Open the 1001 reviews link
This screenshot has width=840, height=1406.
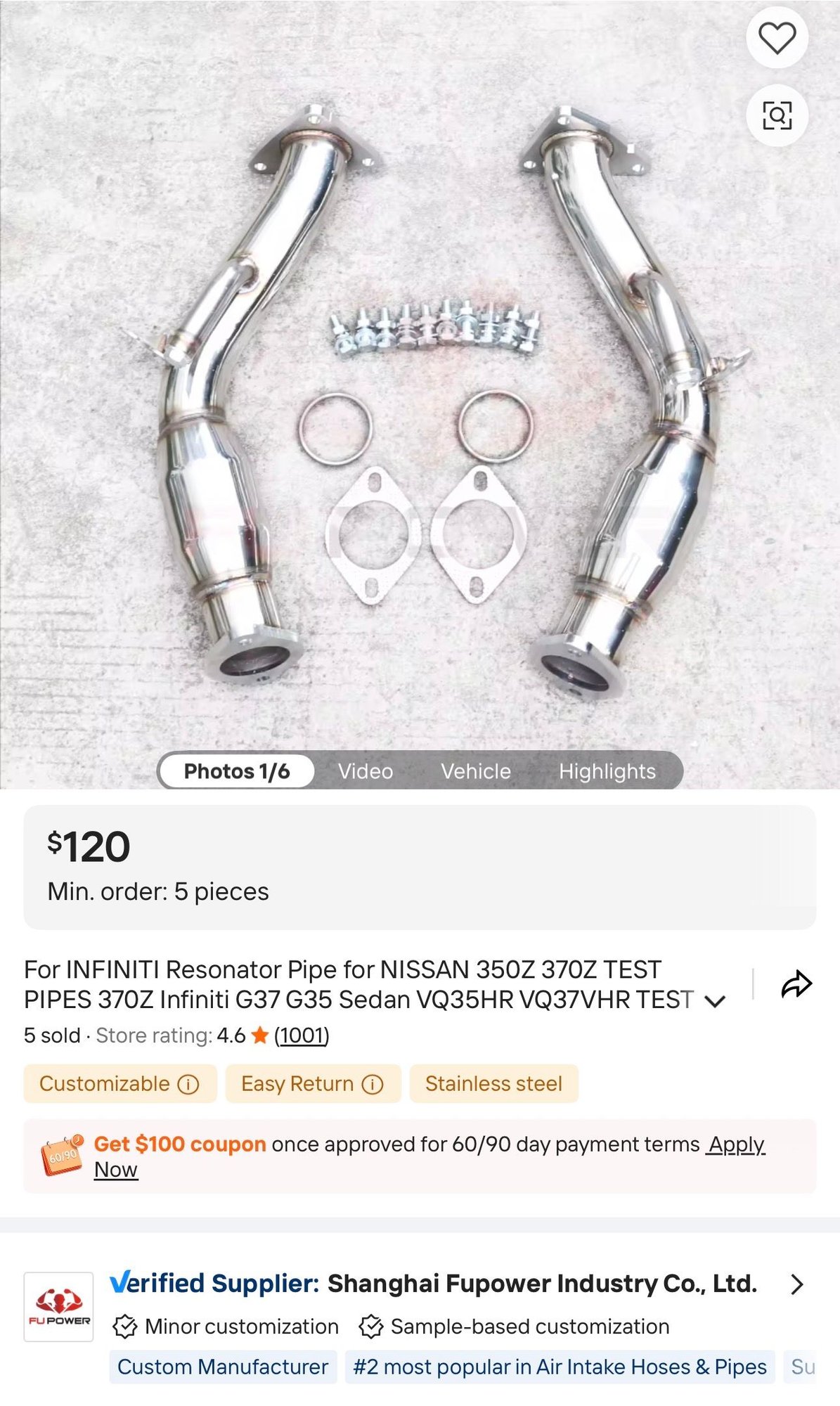coord(302,1036)
